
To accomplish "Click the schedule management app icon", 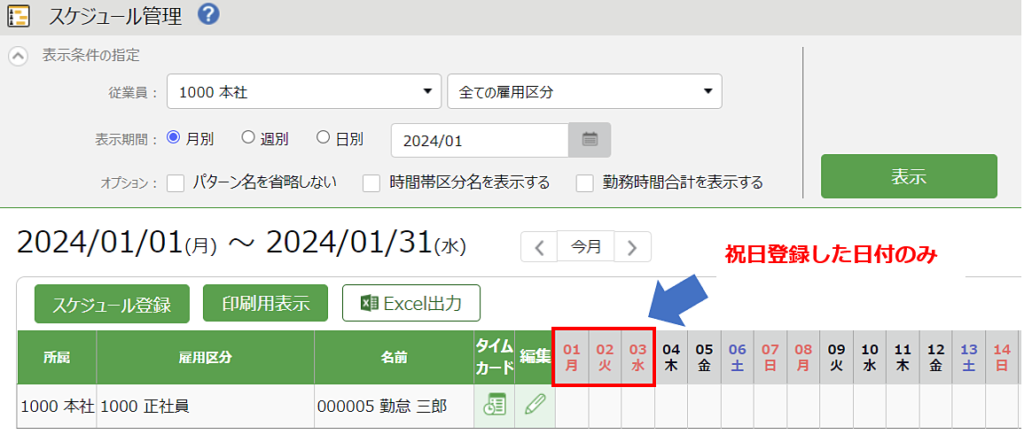I will click(x=18, y=15).
